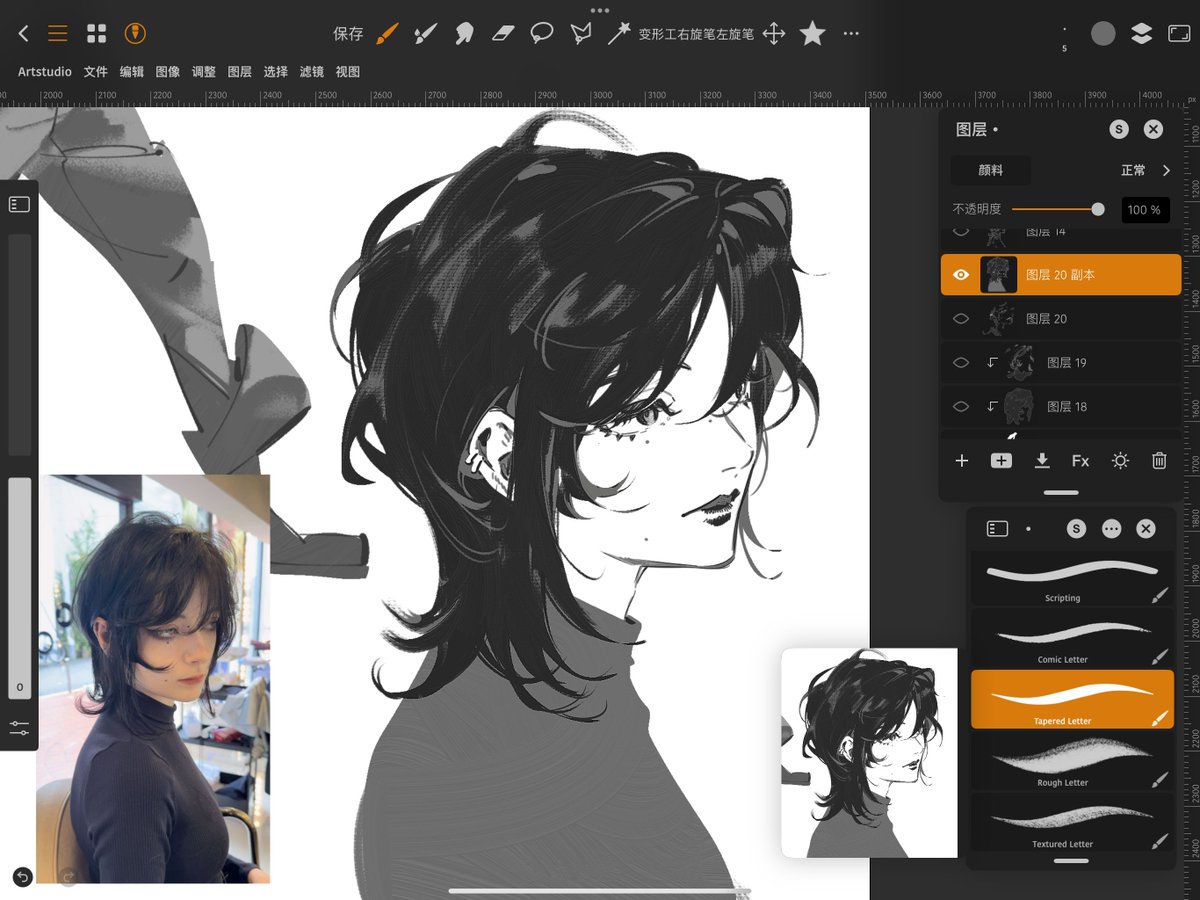Viewport: 1200px width, 900px height.
Task: Select the Textured Letter brush
Action: [x=1072, y=822]
